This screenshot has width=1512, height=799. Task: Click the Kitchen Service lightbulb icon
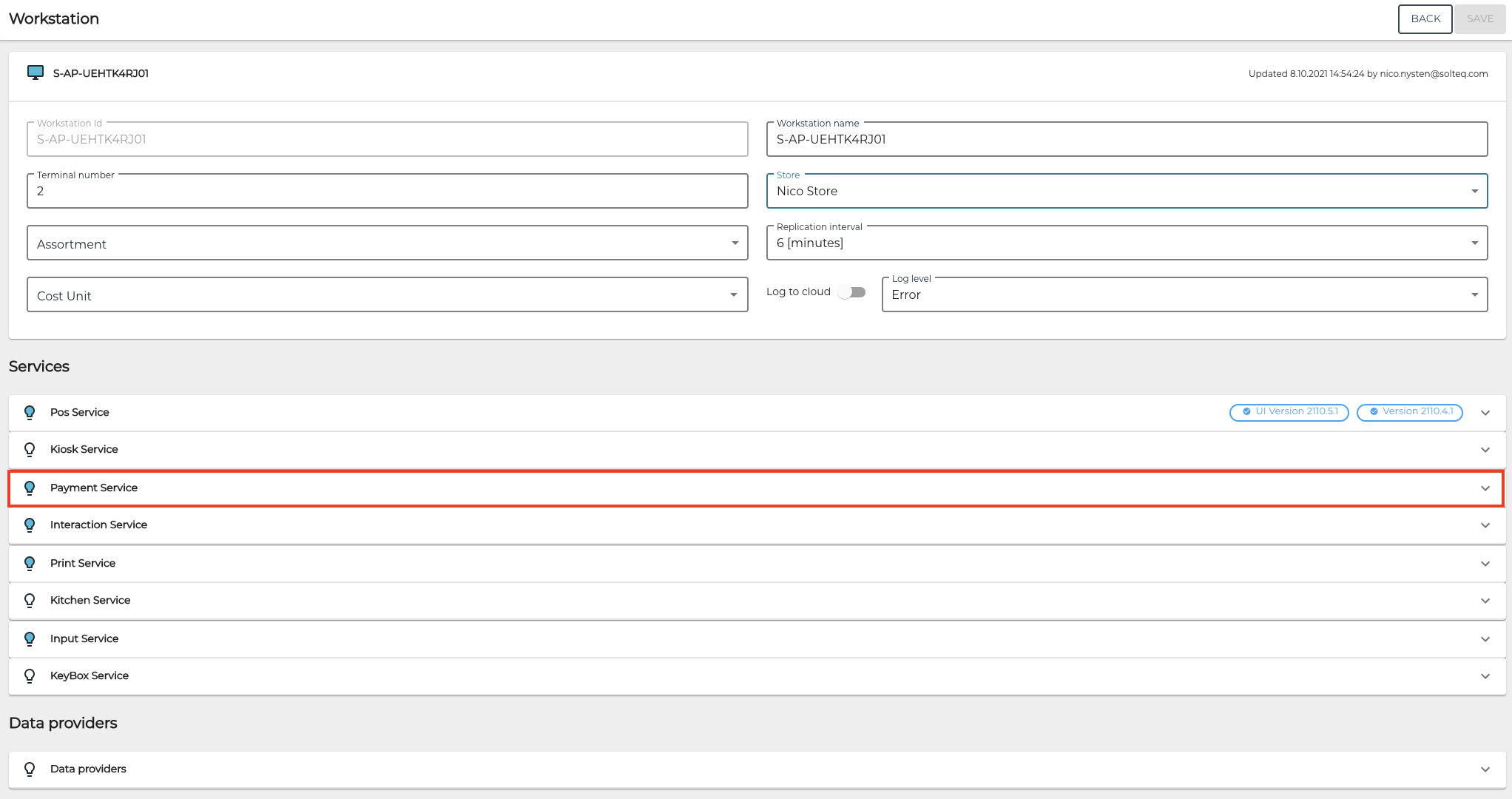point(30,600)
